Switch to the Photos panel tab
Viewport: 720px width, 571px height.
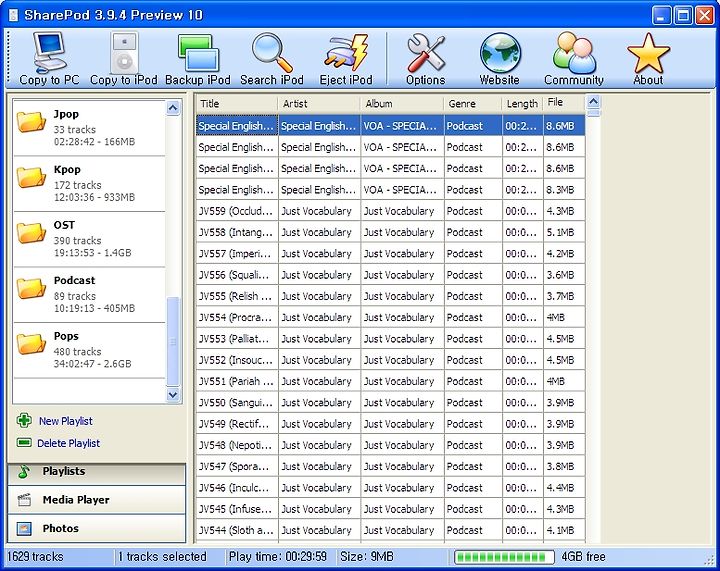tap(96, 528)
